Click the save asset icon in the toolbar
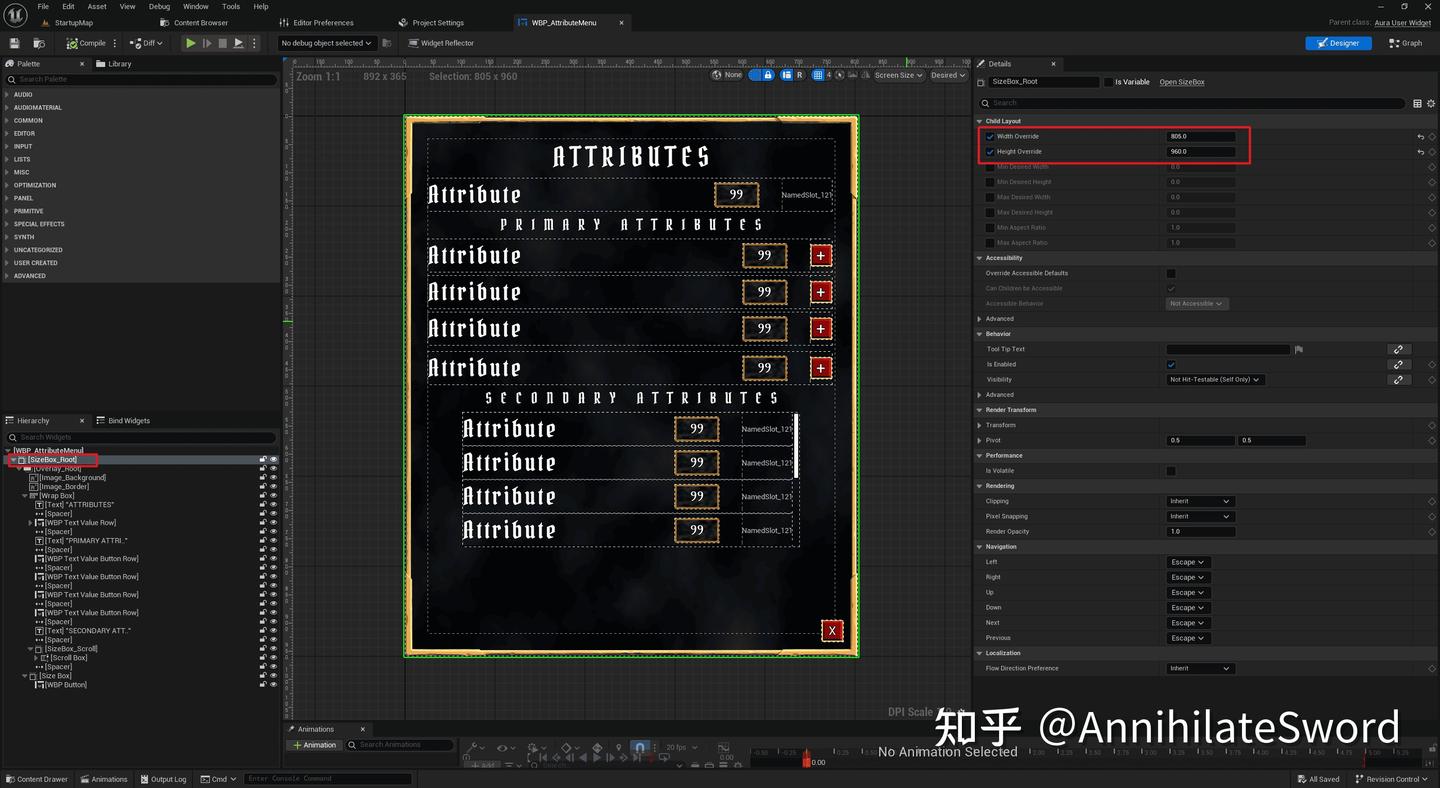Screen dimensions: 1440x788 [x=13, y=43]
